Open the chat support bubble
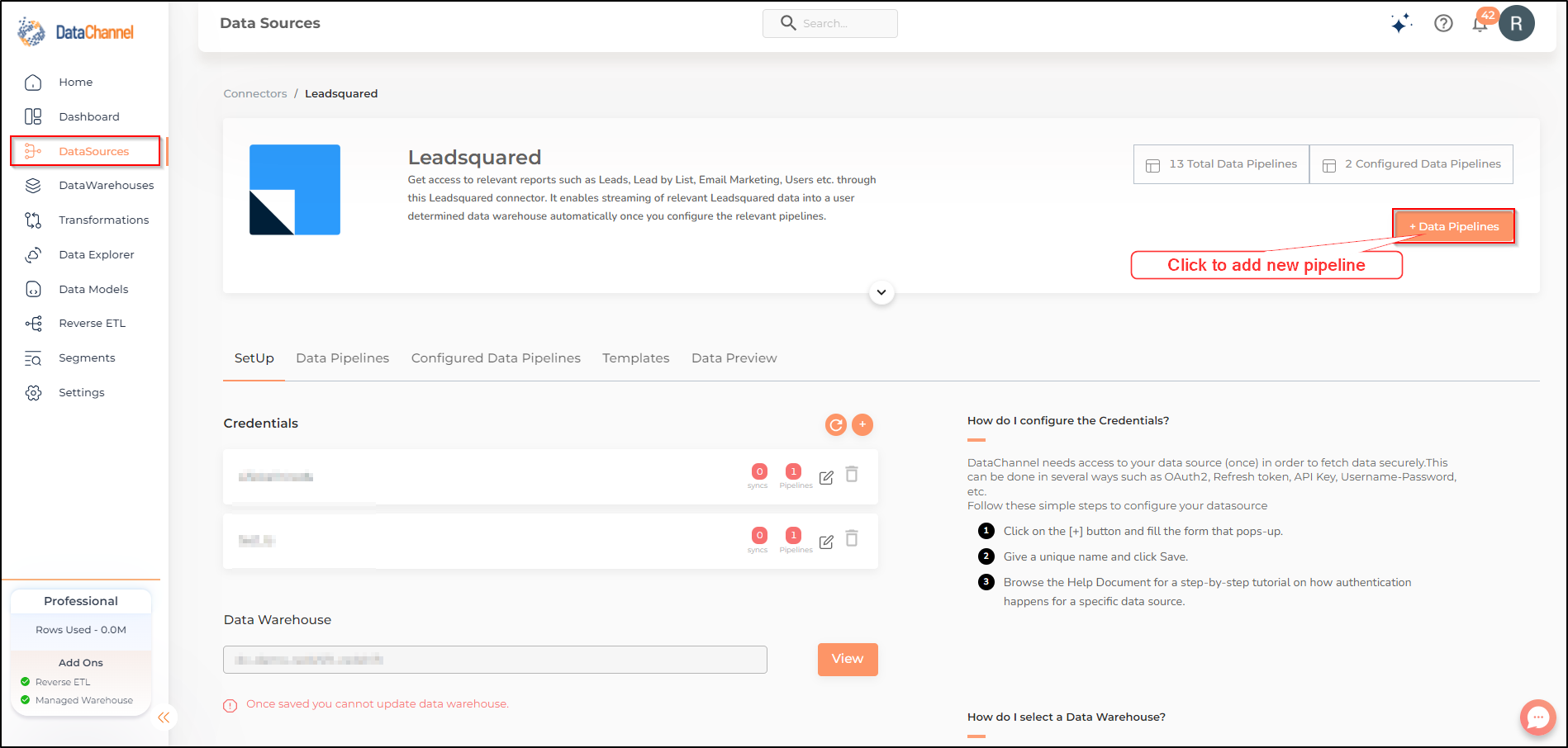1568x748 pixels. (1538, 717)
